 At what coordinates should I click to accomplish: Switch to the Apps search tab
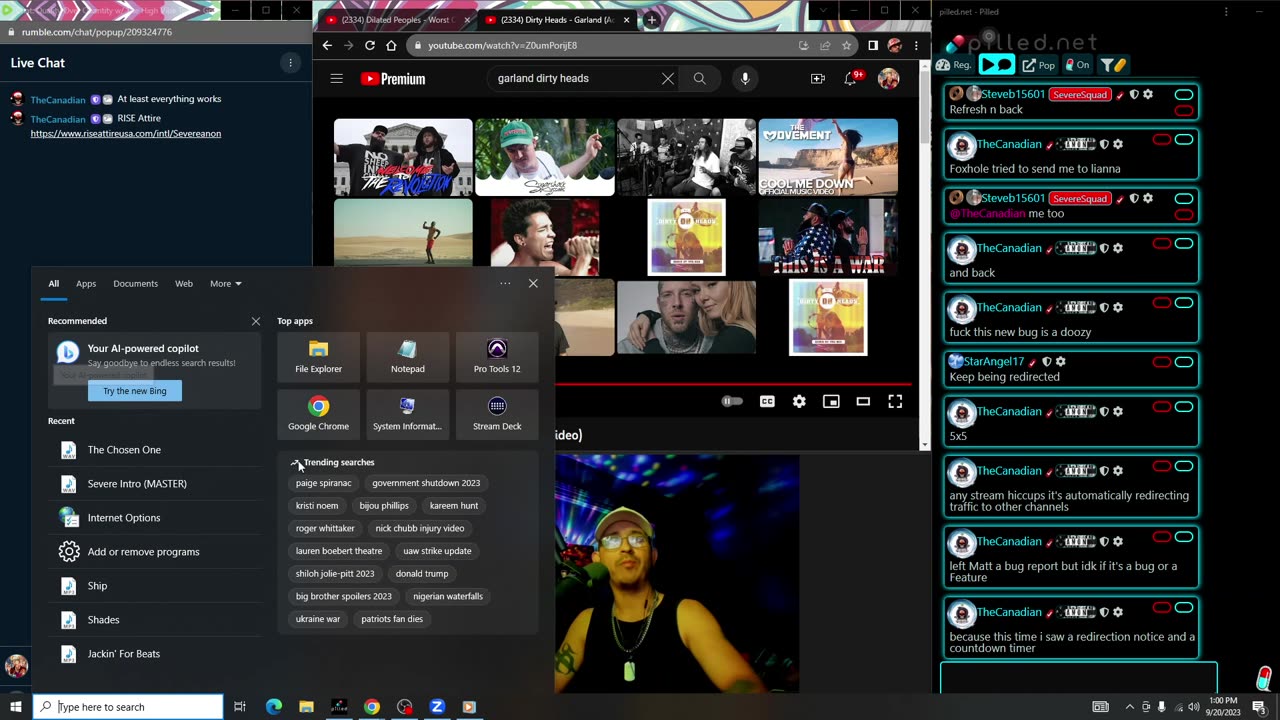tap(86, 283)
